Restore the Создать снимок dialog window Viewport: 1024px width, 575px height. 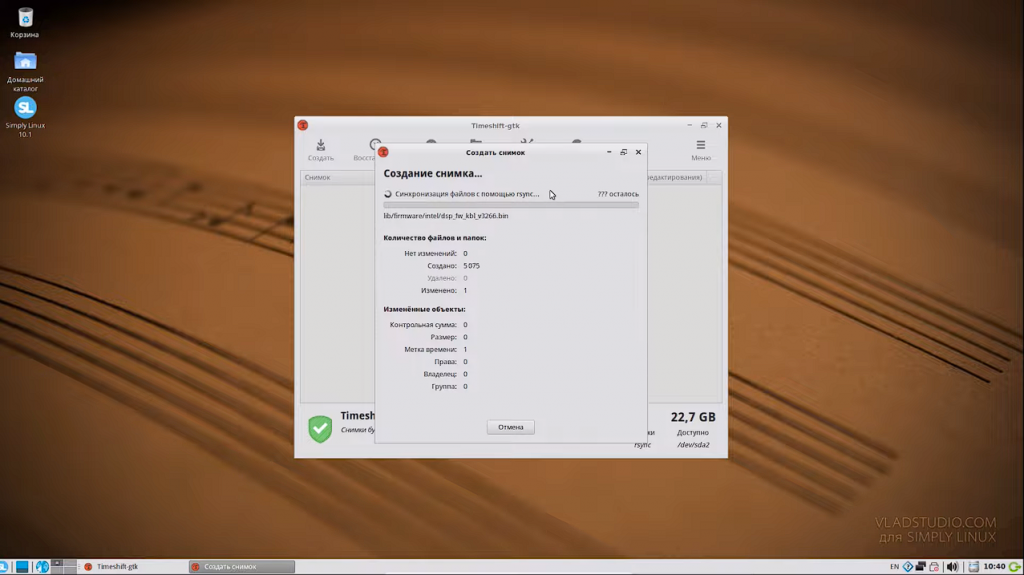click(624, 152)
